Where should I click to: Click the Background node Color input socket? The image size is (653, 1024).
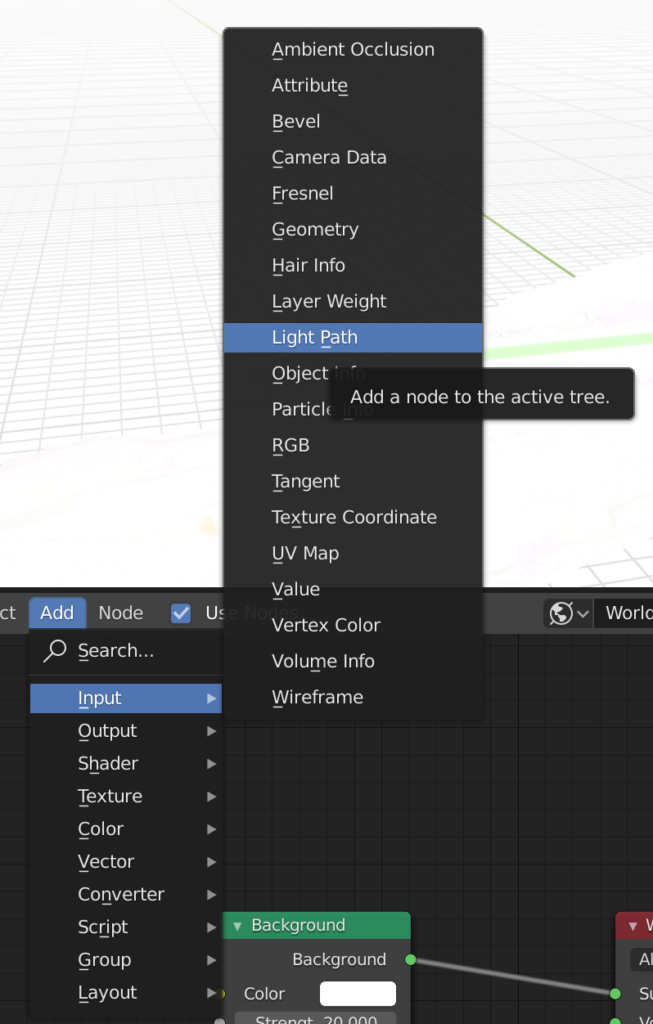tap(221, 993)
